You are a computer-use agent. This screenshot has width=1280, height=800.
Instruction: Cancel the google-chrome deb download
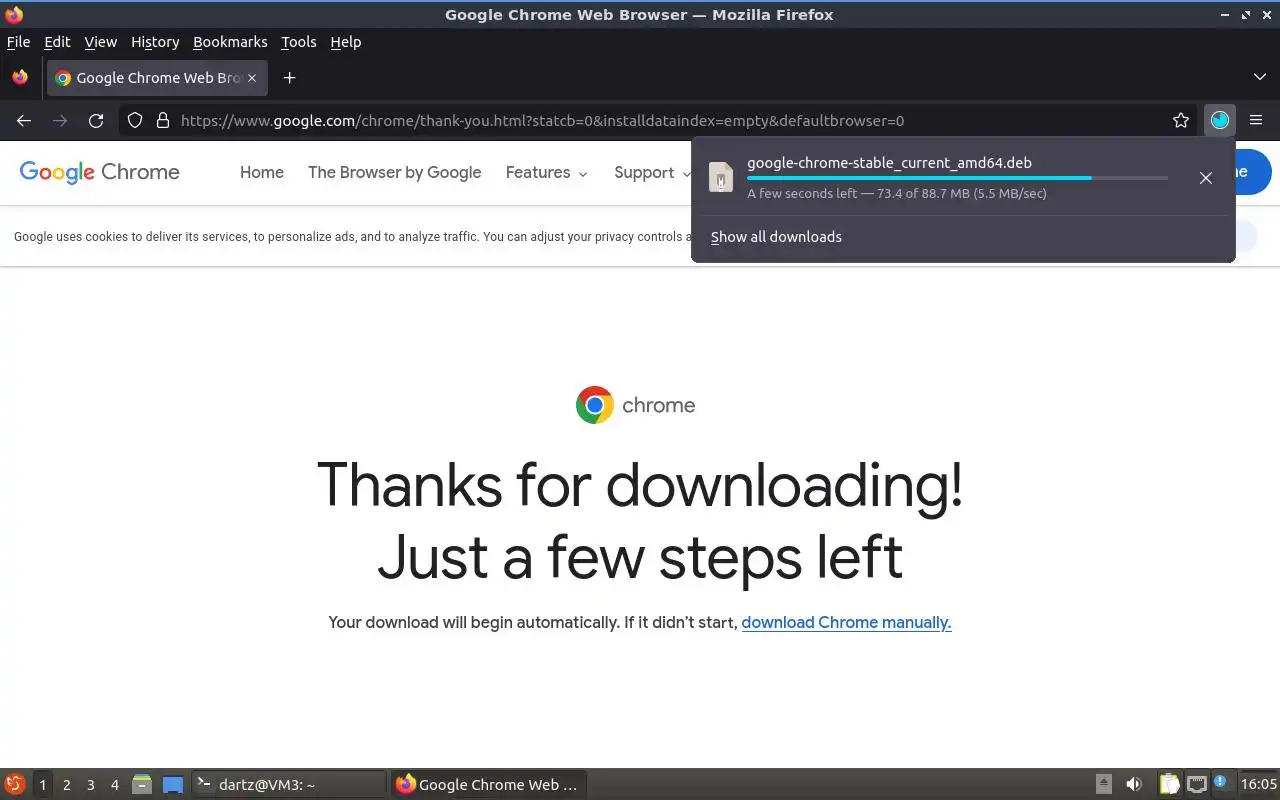[1206, 178]
